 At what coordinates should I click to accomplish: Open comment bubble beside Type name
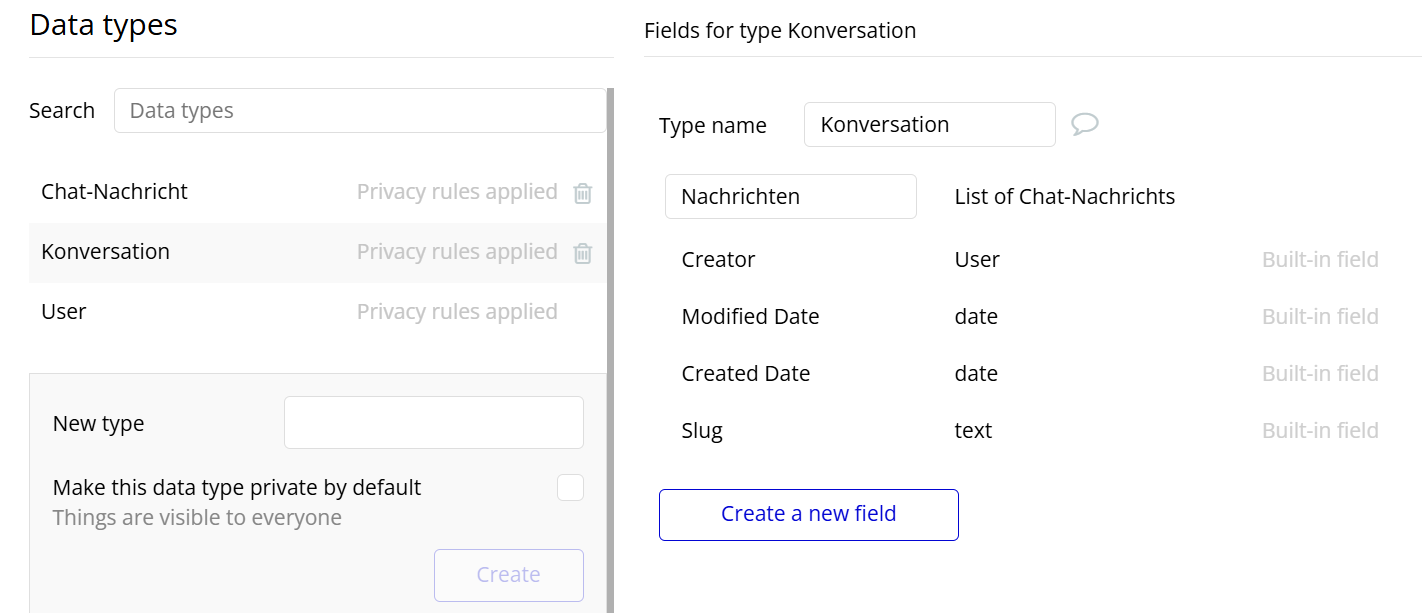pyautogui.click(x=1084, y=124)
